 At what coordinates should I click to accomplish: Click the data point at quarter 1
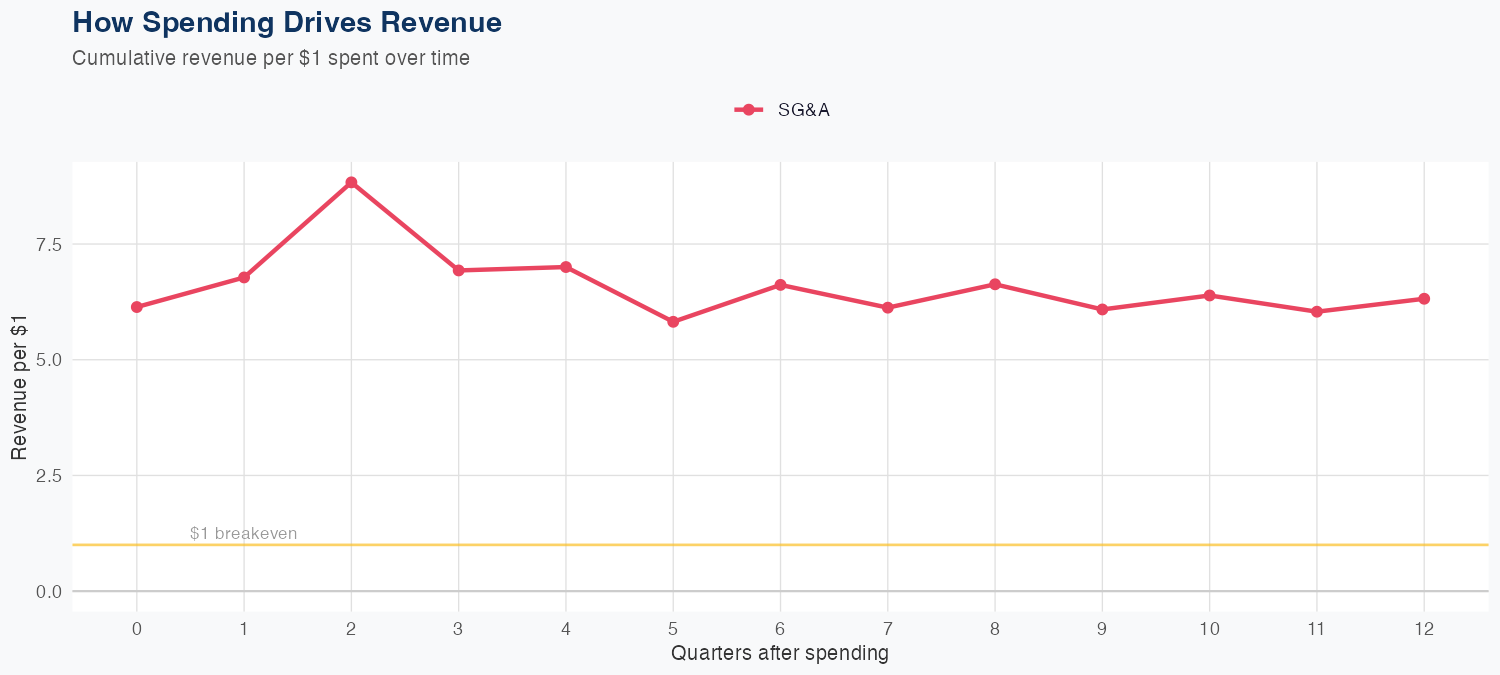(244, 277)
